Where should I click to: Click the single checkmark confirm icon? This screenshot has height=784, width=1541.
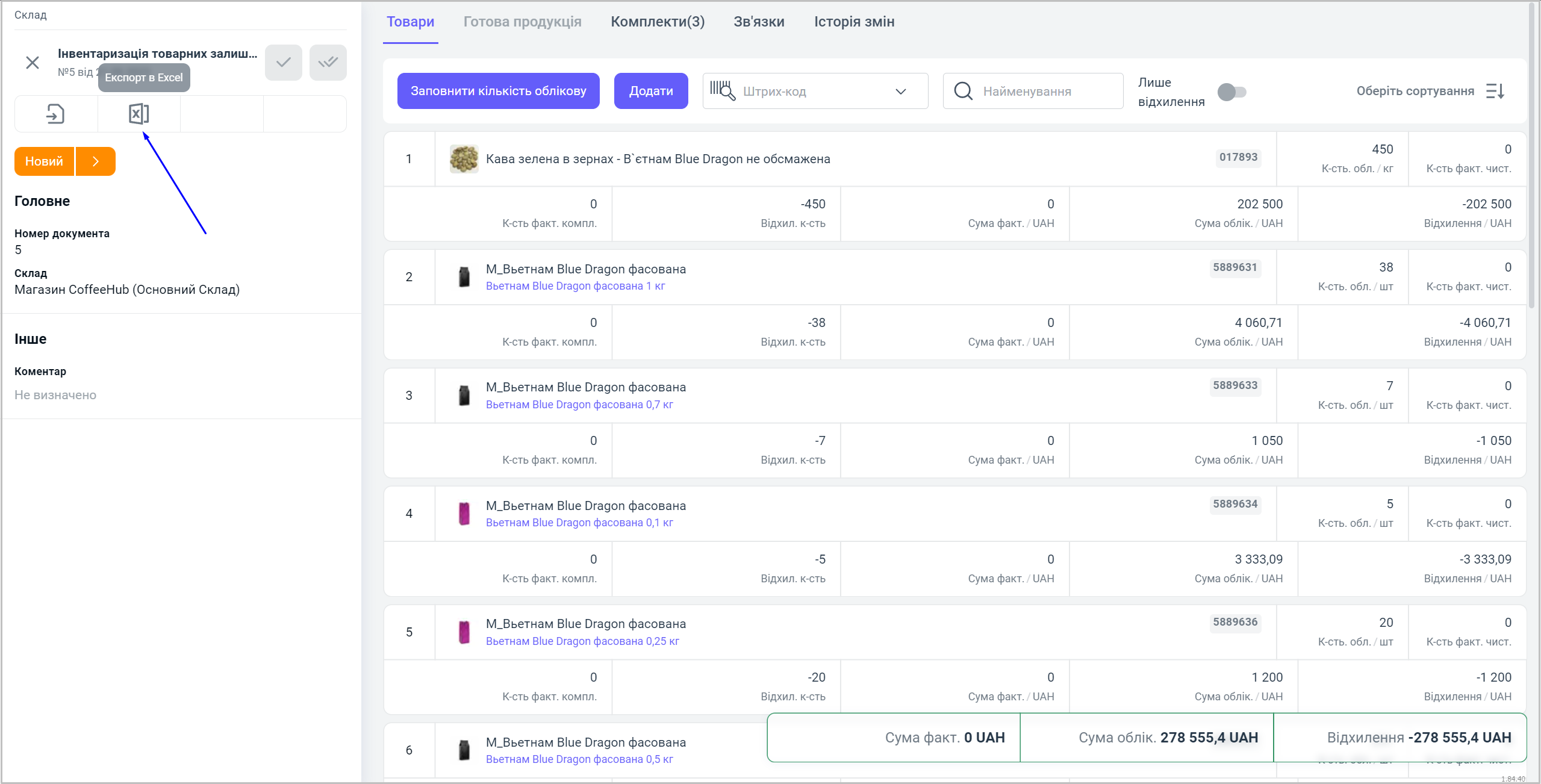pos(283,63)
